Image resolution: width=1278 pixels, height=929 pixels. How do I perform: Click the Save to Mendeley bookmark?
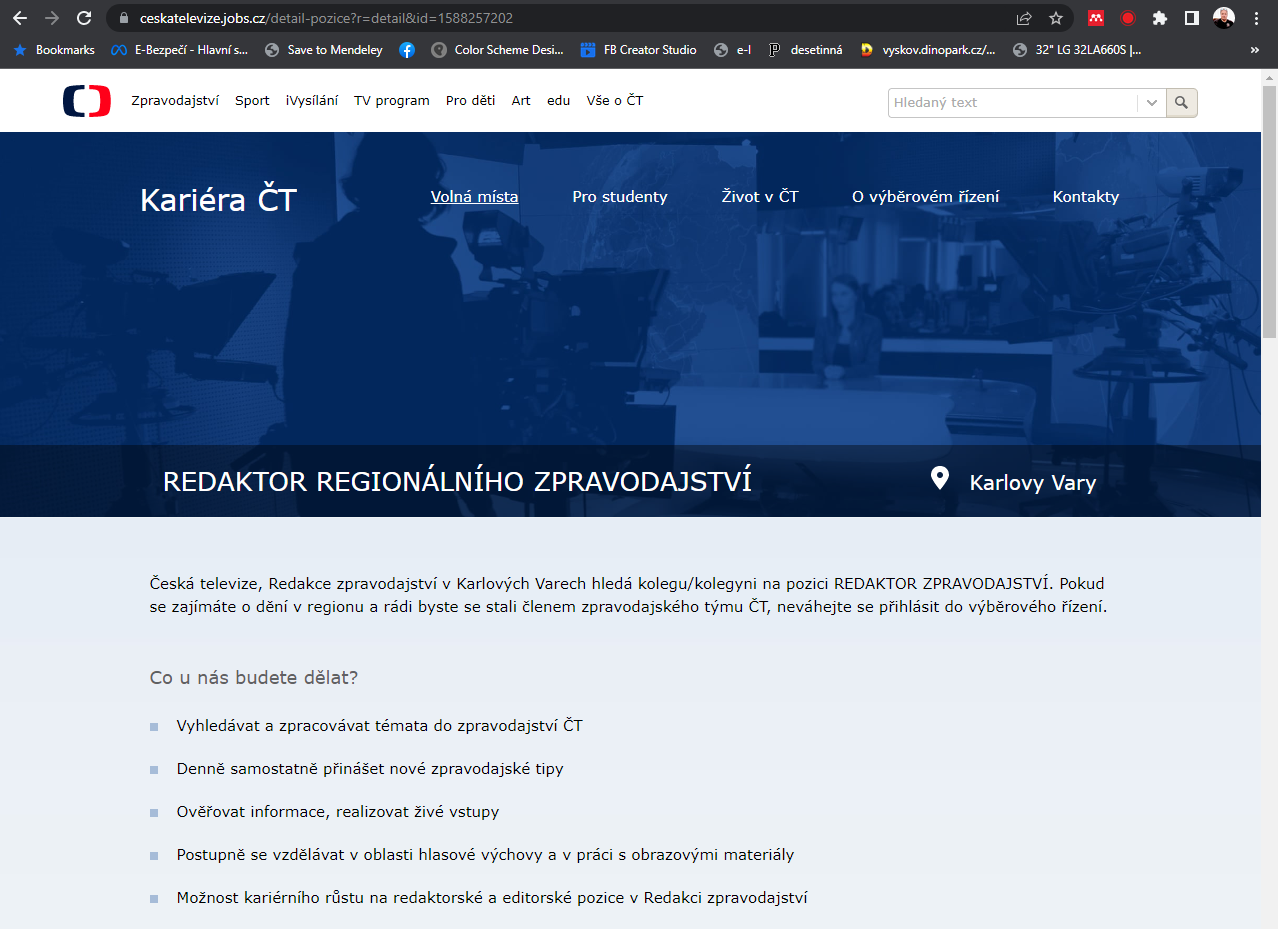[x=324, y=50]
